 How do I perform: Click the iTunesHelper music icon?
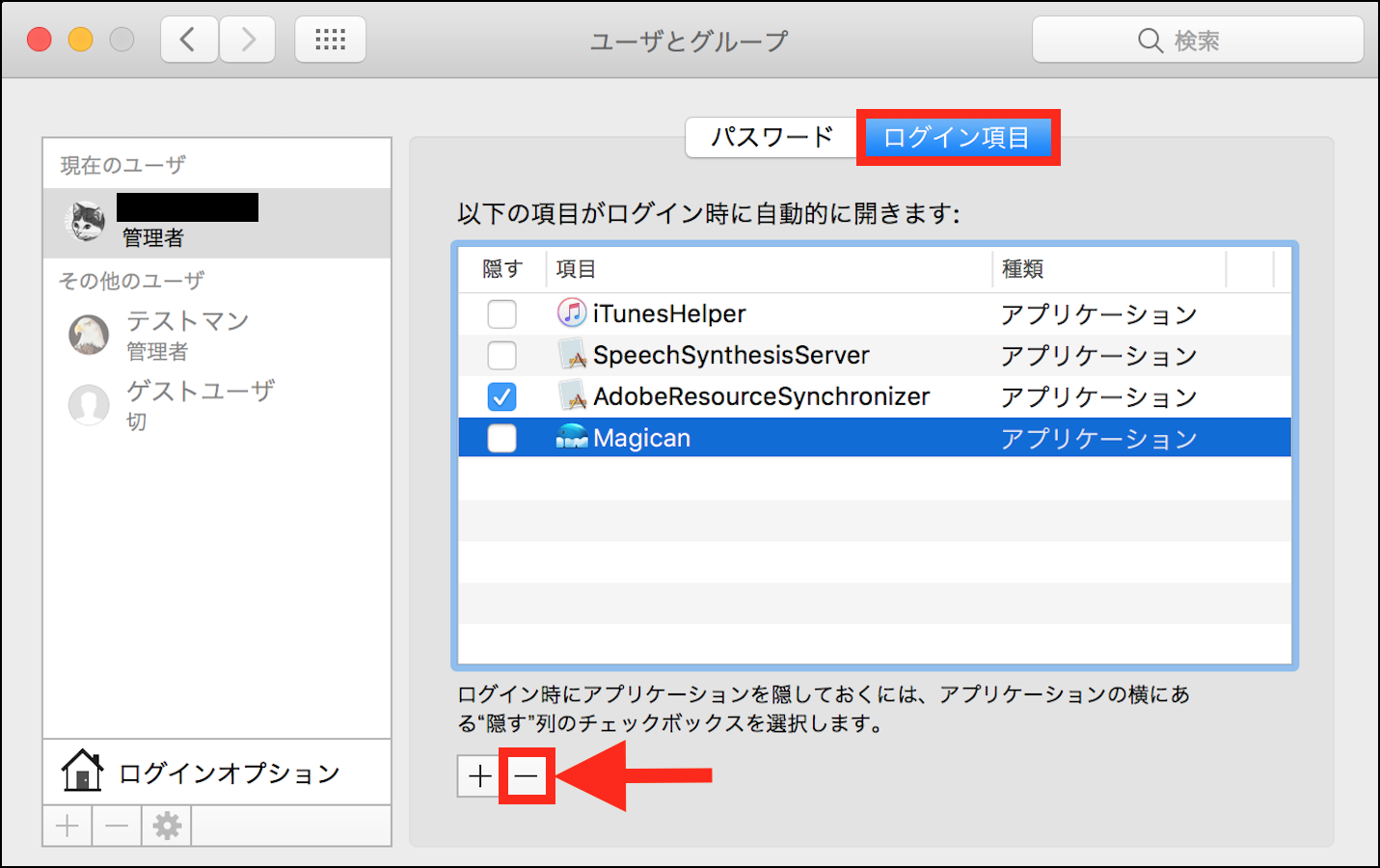tap(572, 312)
